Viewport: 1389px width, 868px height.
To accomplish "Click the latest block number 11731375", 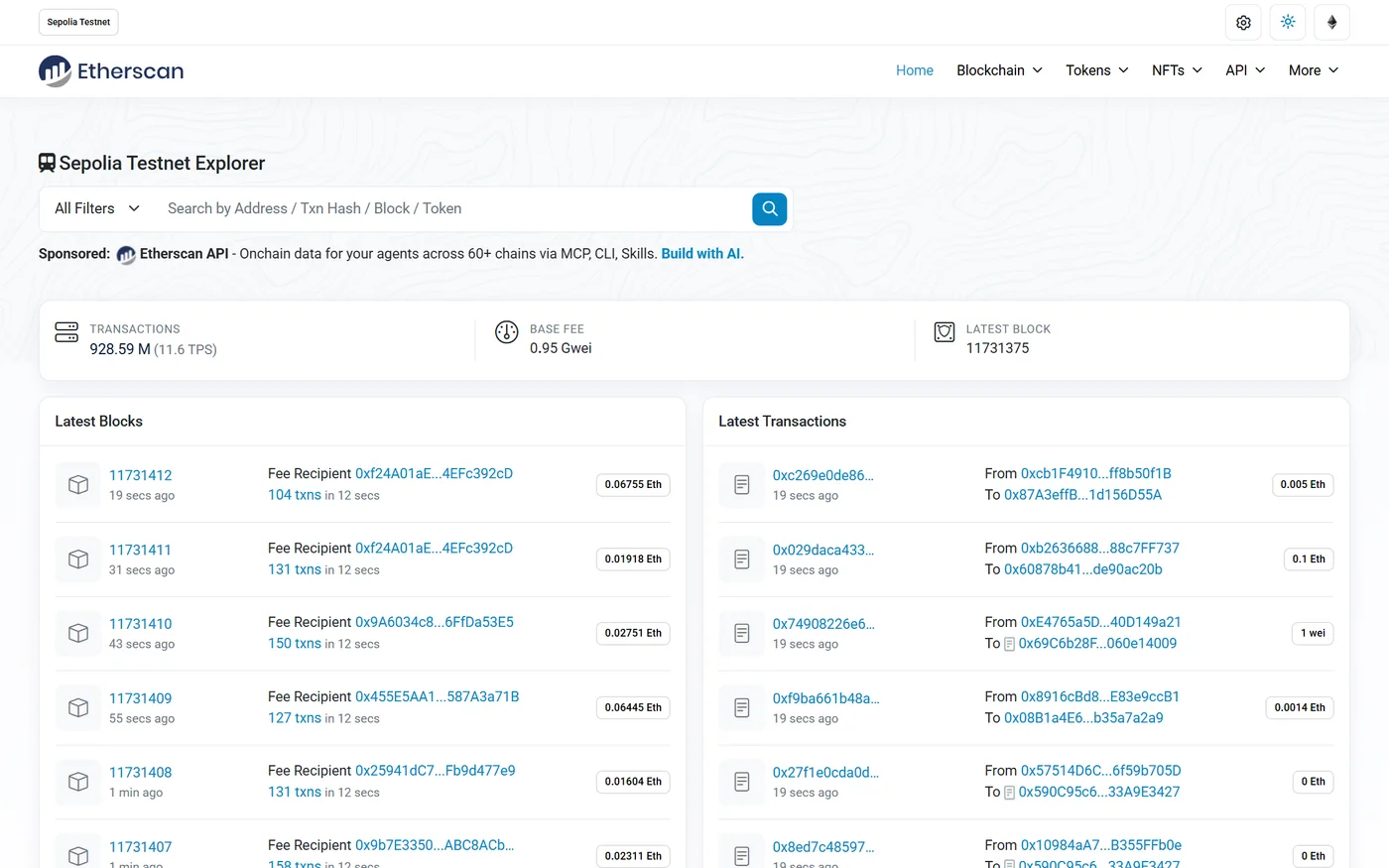I will [997, 348].
